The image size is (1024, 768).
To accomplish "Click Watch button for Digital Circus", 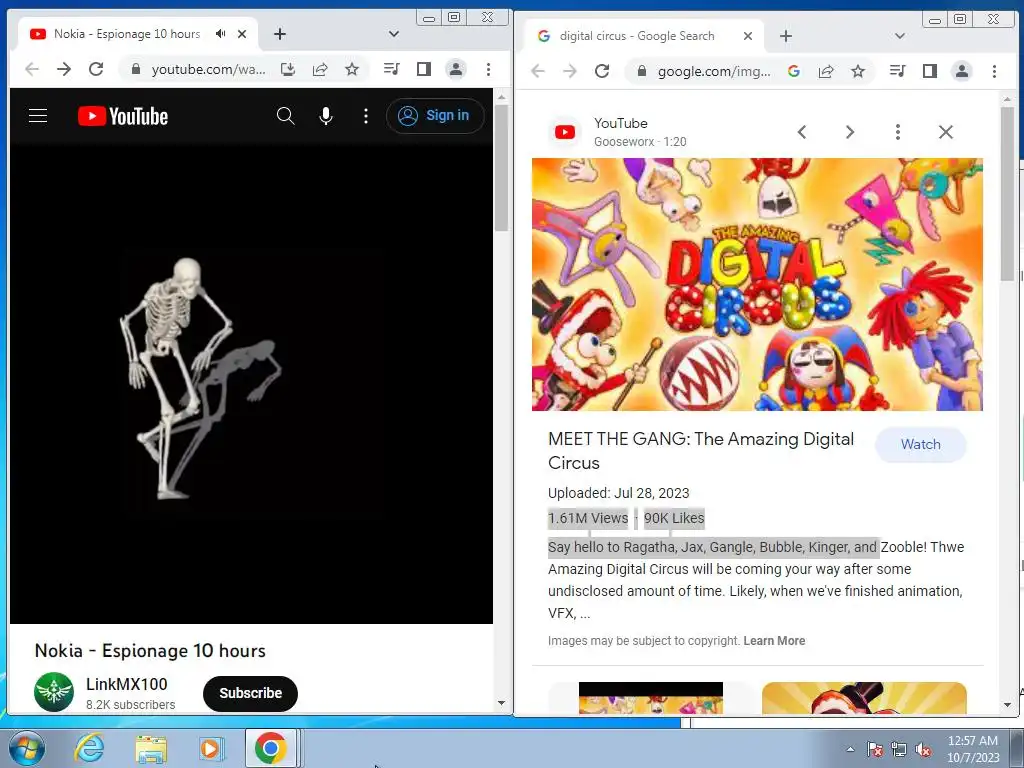I will click(x=921, y=444).
